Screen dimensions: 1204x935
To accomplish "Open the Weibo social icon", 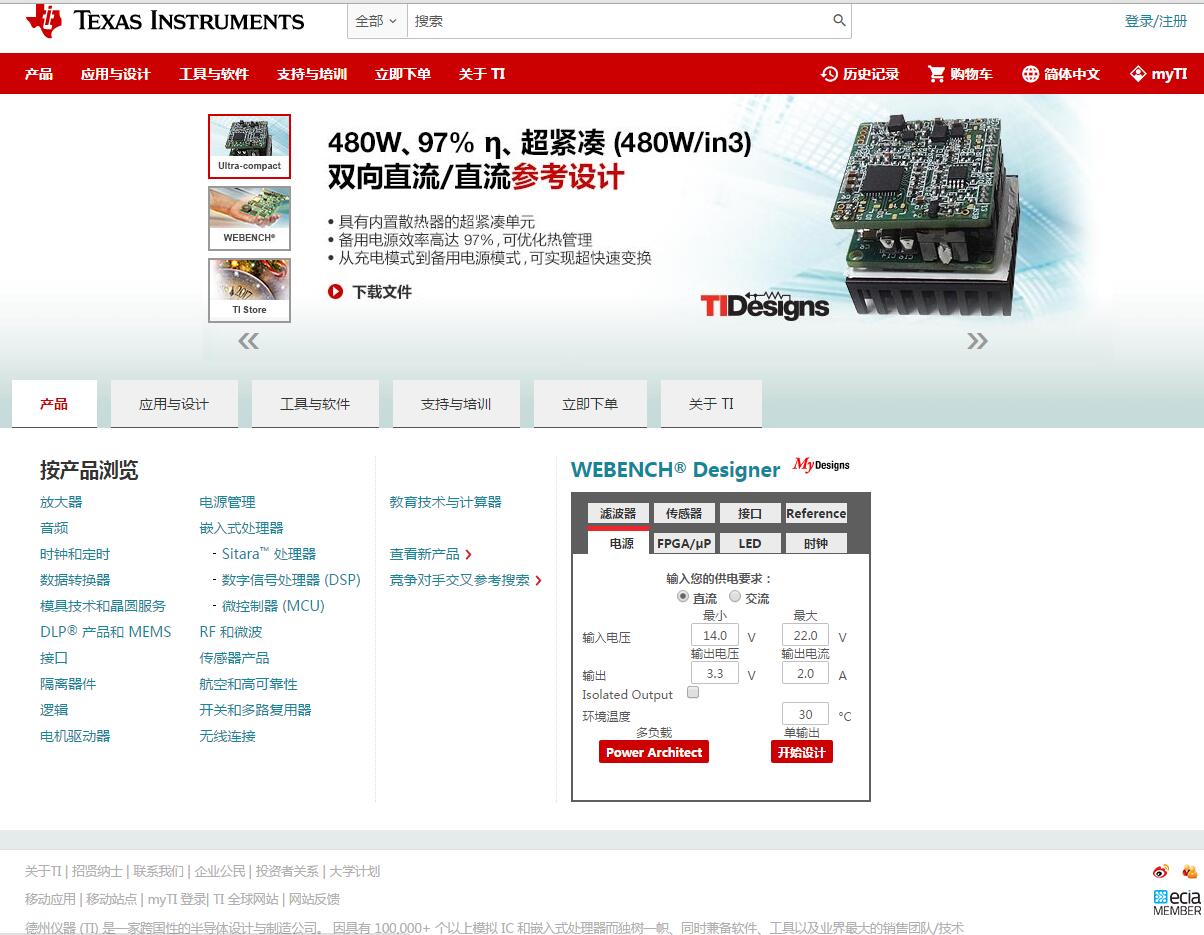I will pos(1161,872).
